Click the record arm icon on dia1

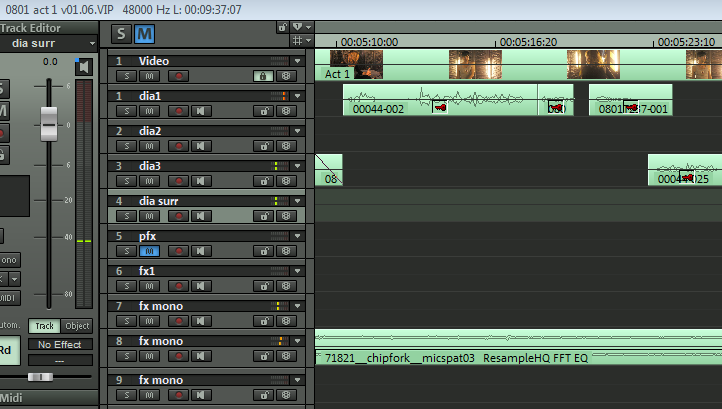click(179, 110)
